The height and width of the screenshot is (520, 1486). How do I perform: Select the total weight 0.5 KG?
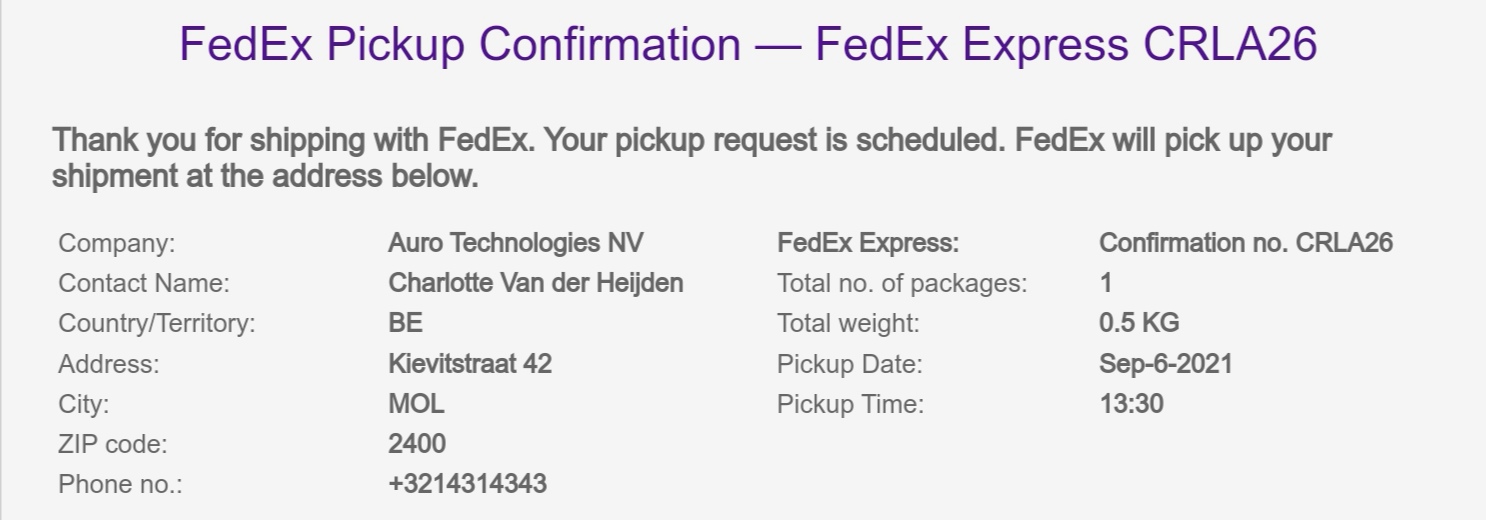1139,324
